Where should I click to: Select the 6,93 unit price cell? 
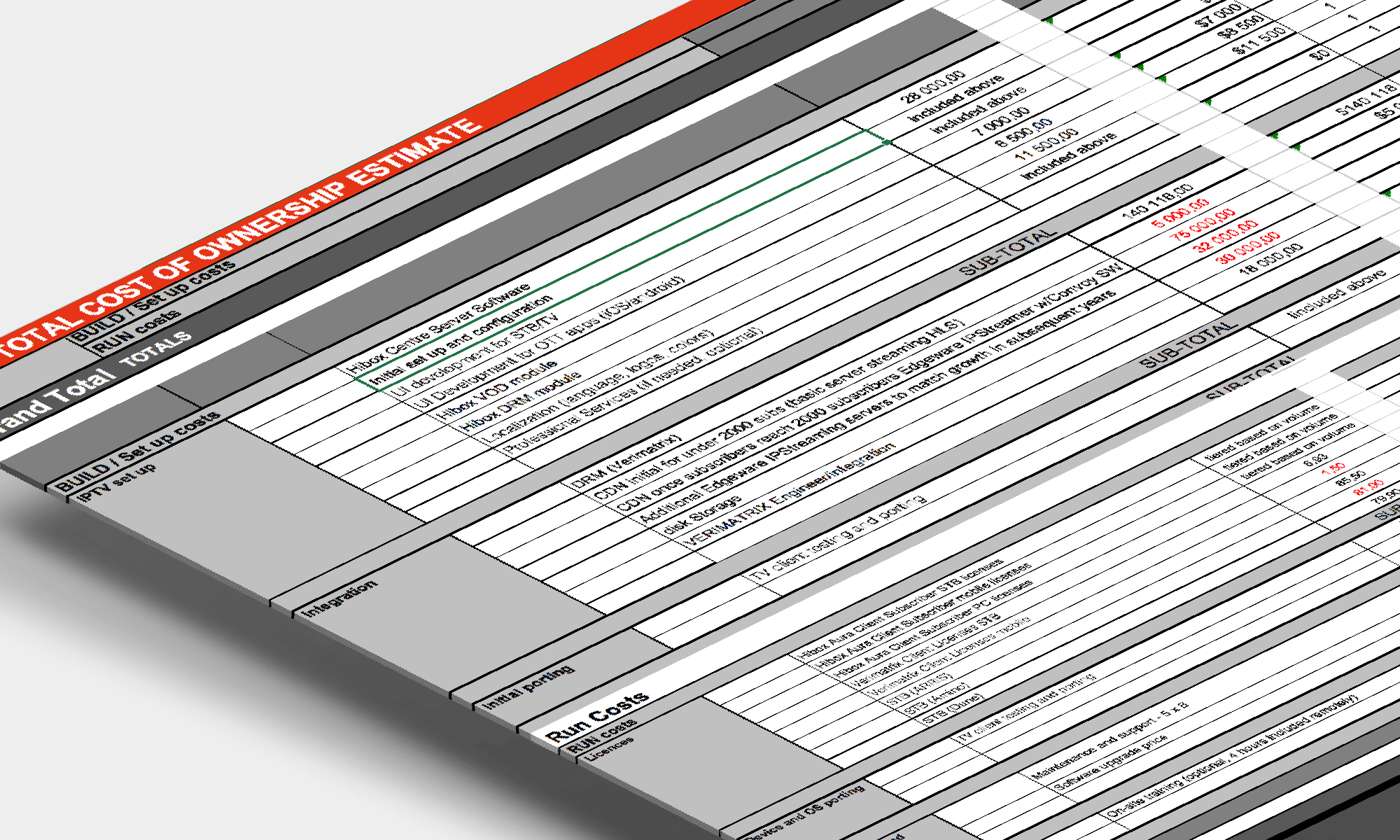1315,459
